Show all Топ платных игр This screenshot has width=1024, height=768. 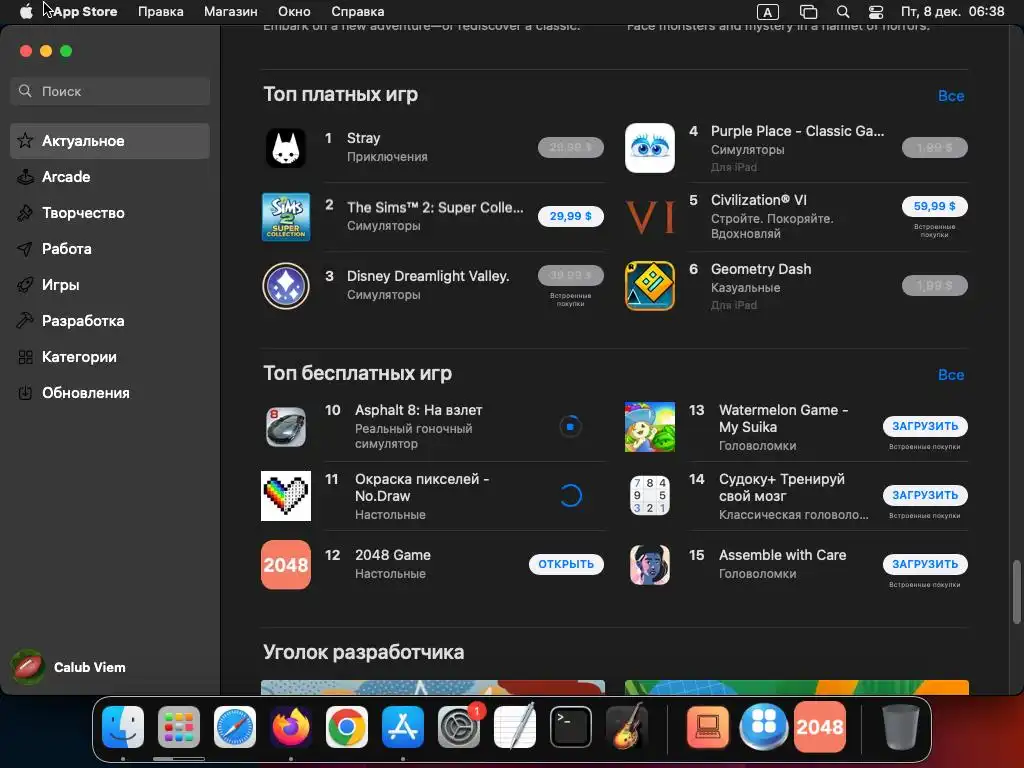(951, 96)
